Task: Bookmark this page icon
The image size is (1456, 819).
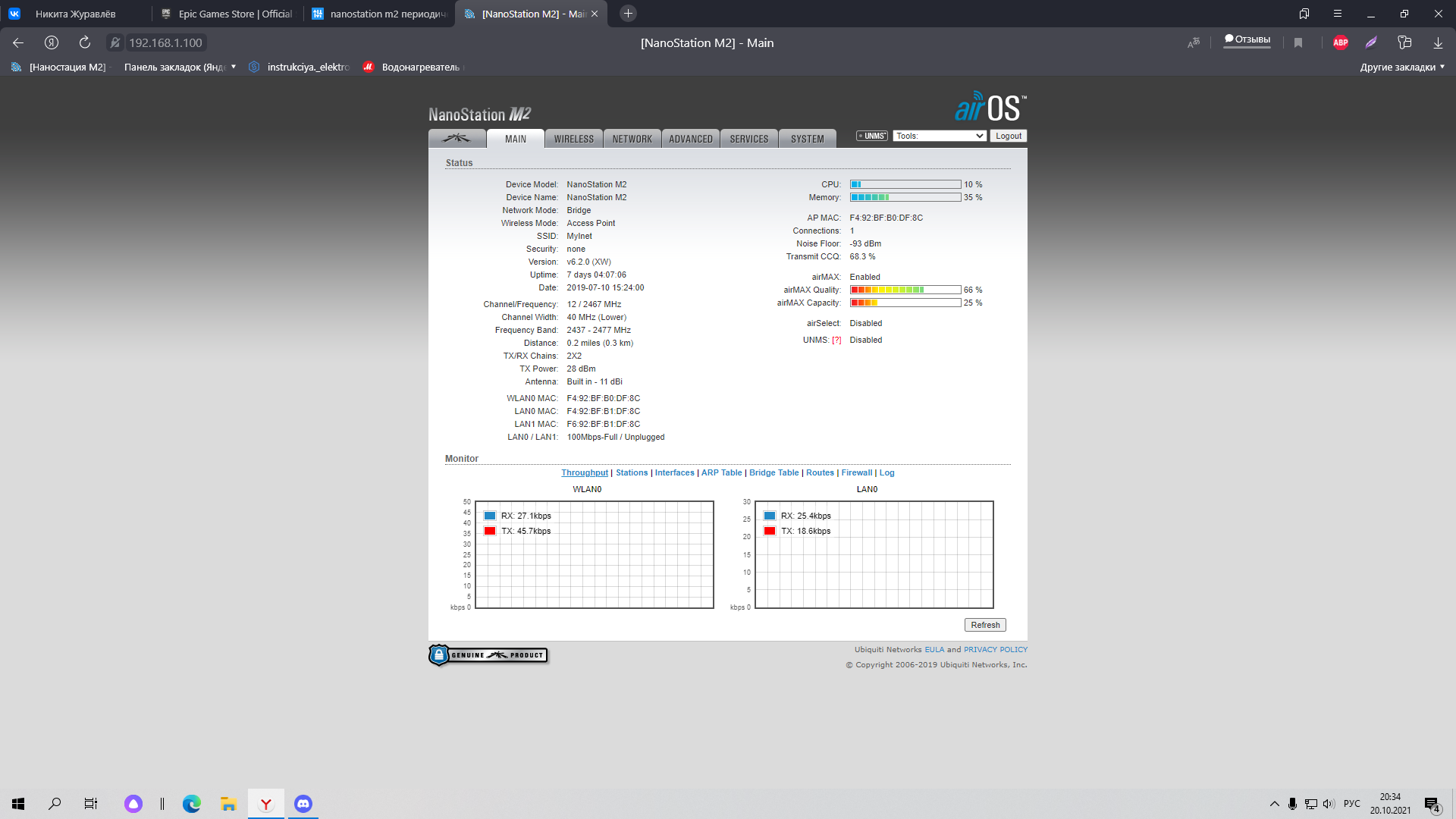Action: click(x=1298, y=42)
